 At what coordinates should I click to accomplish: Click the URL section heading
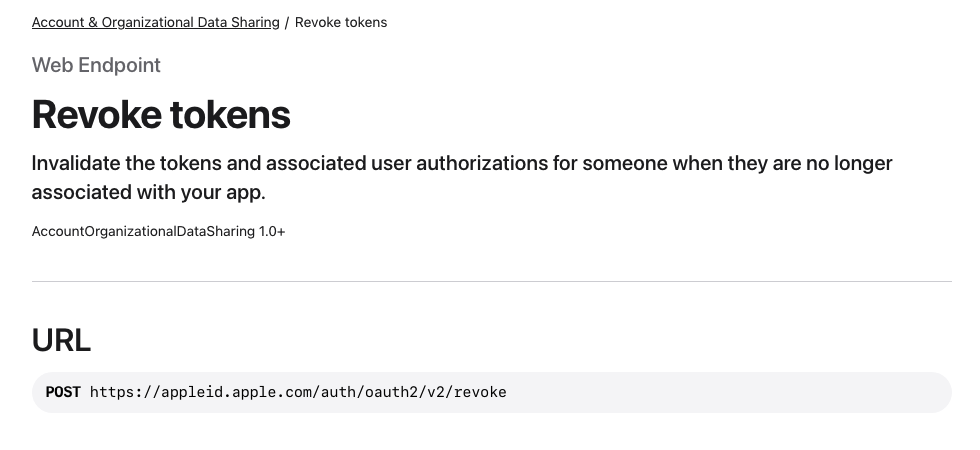(x=61, y=341)
